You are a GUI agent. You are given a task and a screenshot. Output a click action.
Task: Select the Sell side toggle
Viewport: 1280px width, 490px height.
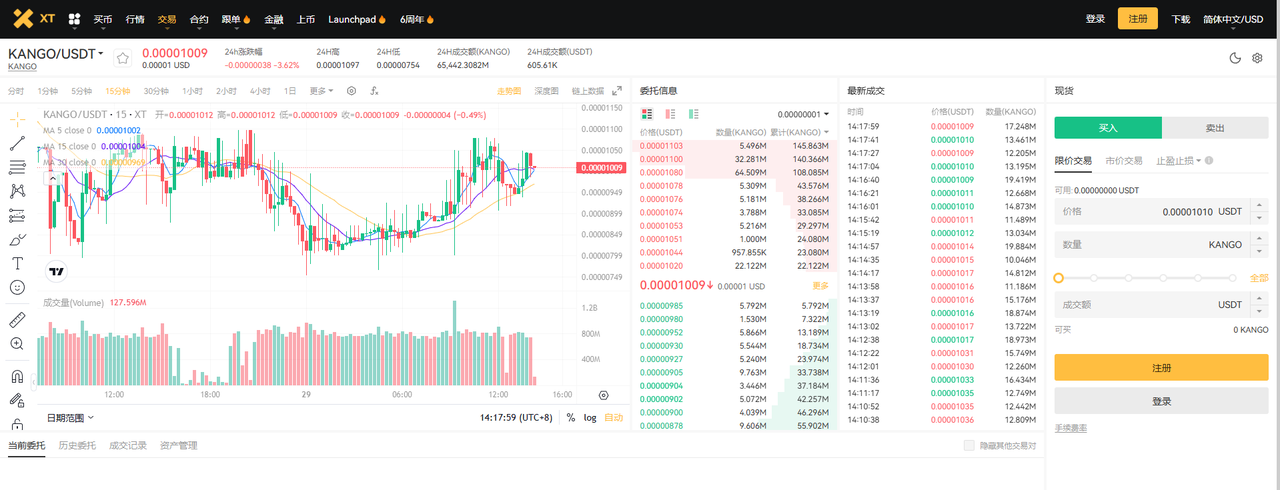pos(1214,128)
